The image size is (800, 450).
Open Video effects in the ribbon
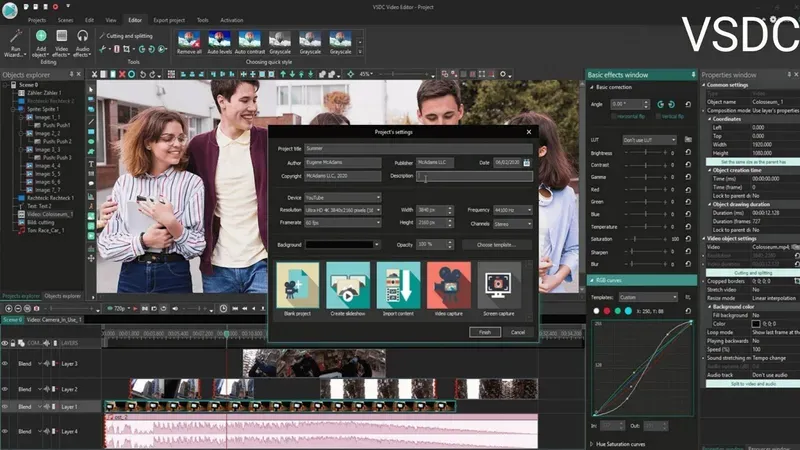pos(61,43)
